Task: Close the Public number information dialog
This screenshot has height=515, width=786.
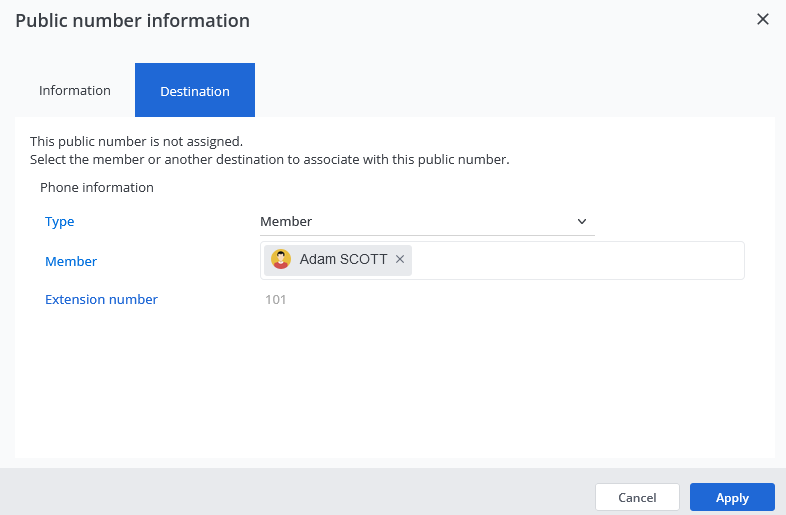Action: point(763,19)
